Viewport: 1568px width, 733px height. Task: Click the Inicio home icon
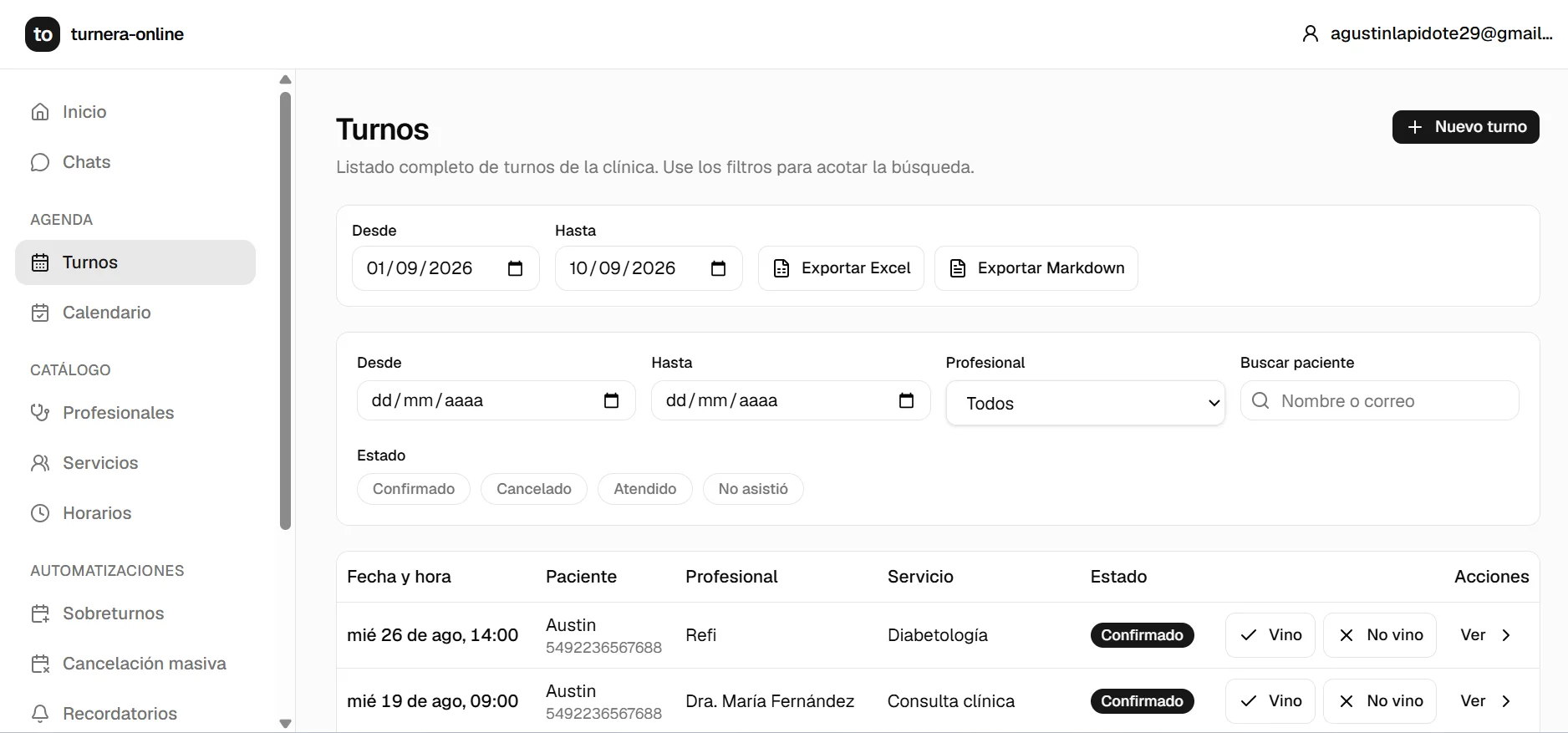(40, 112)
